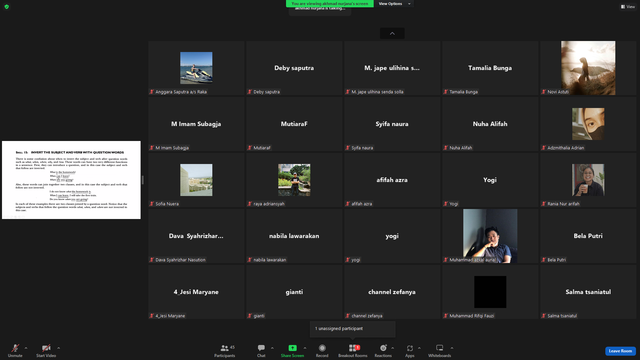Select the lowercase yogi participant tile
Screen dimensions: 640x360
[x=392, y=236]
